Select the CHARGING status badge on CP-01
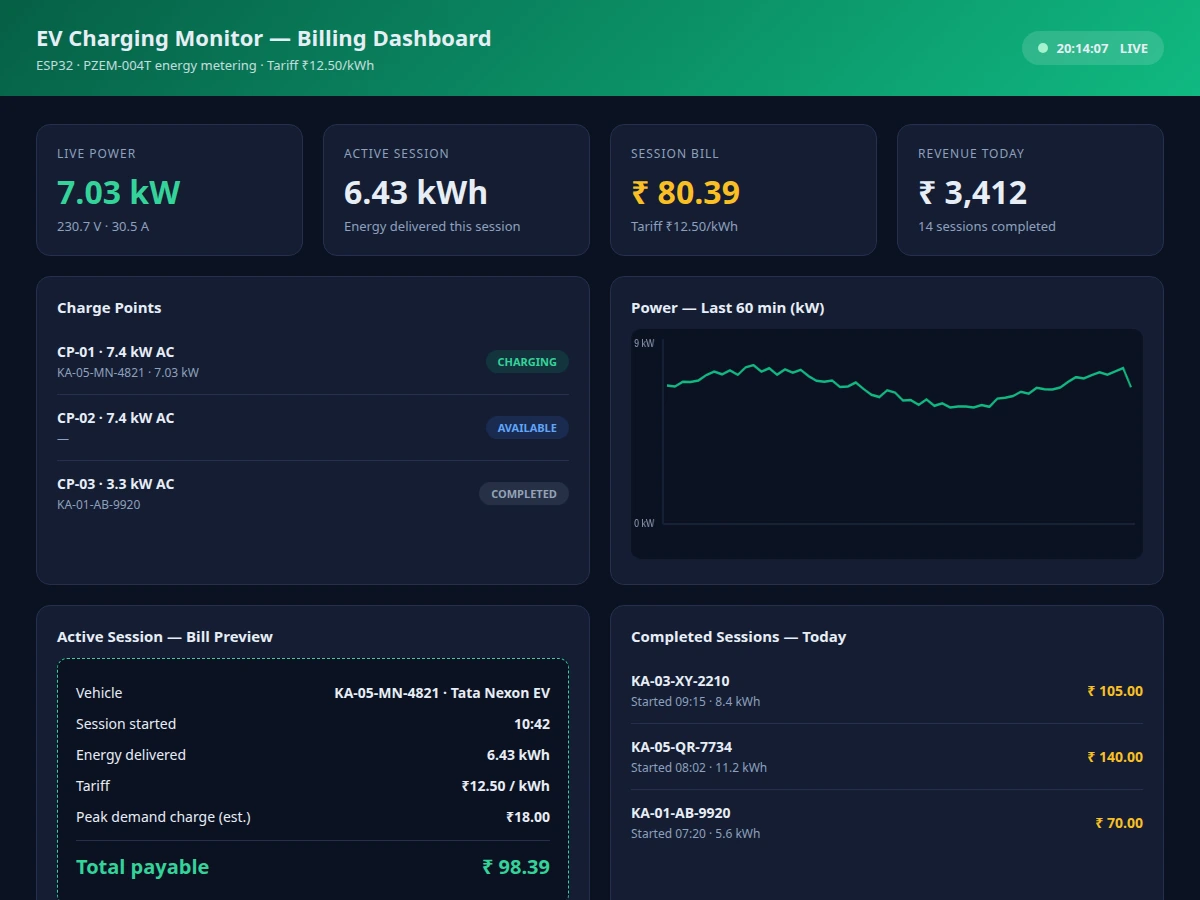The width and height of the screenshot is (1200, 900). (x=527, y=362)
